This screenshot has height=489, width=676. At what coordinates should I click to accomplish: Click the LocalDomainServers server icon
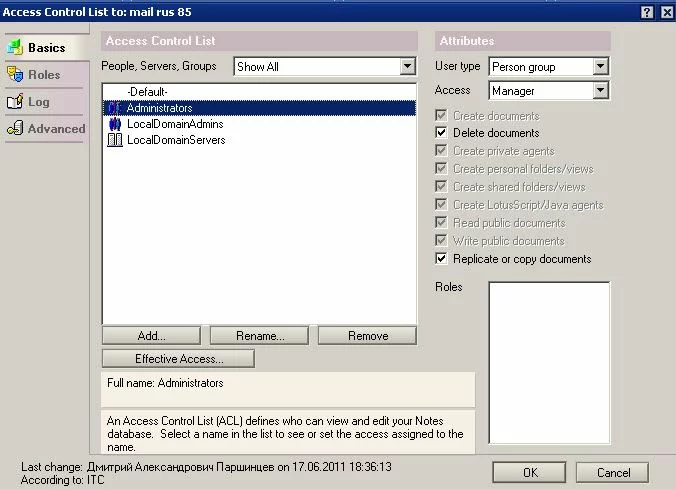[x=114, y=140]
